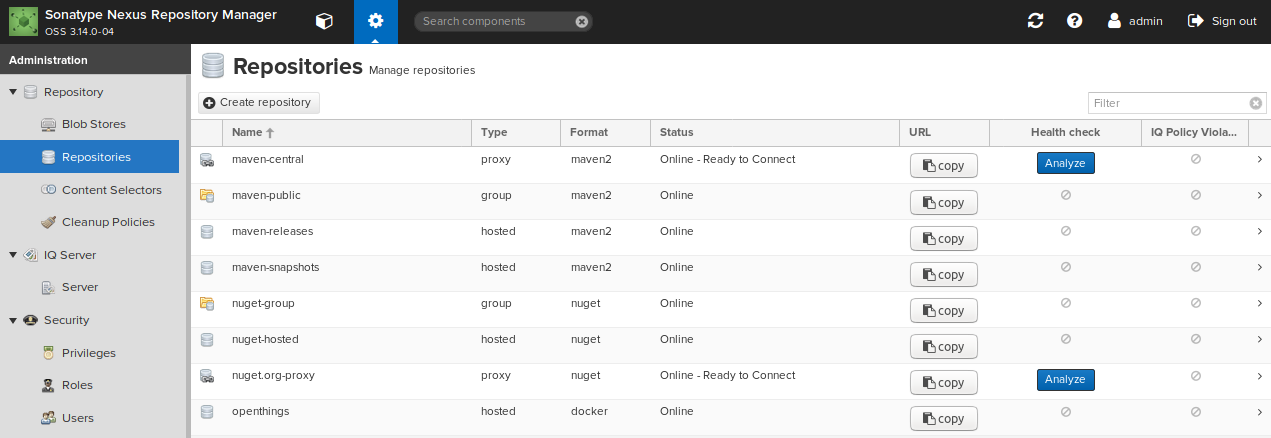Collapse the IQ Server tree section
The width and height of the screenshot is (1271, 438).
click(x=13, y=255)
